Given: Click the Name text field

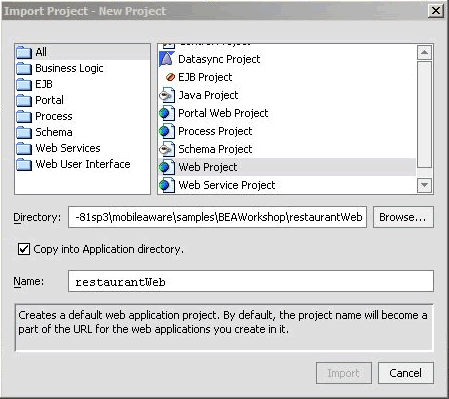Looking at the screenshot, I should tap(251, 281).
